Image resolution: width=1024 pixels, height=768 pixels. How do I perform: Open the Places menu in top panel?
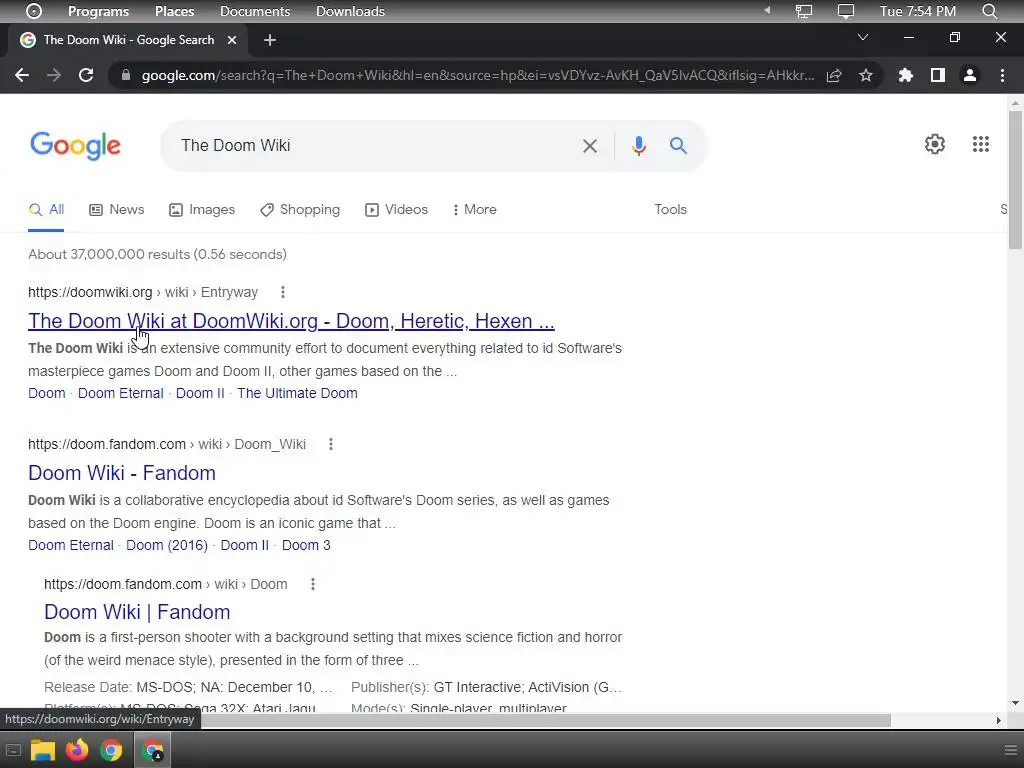(174, 11)
